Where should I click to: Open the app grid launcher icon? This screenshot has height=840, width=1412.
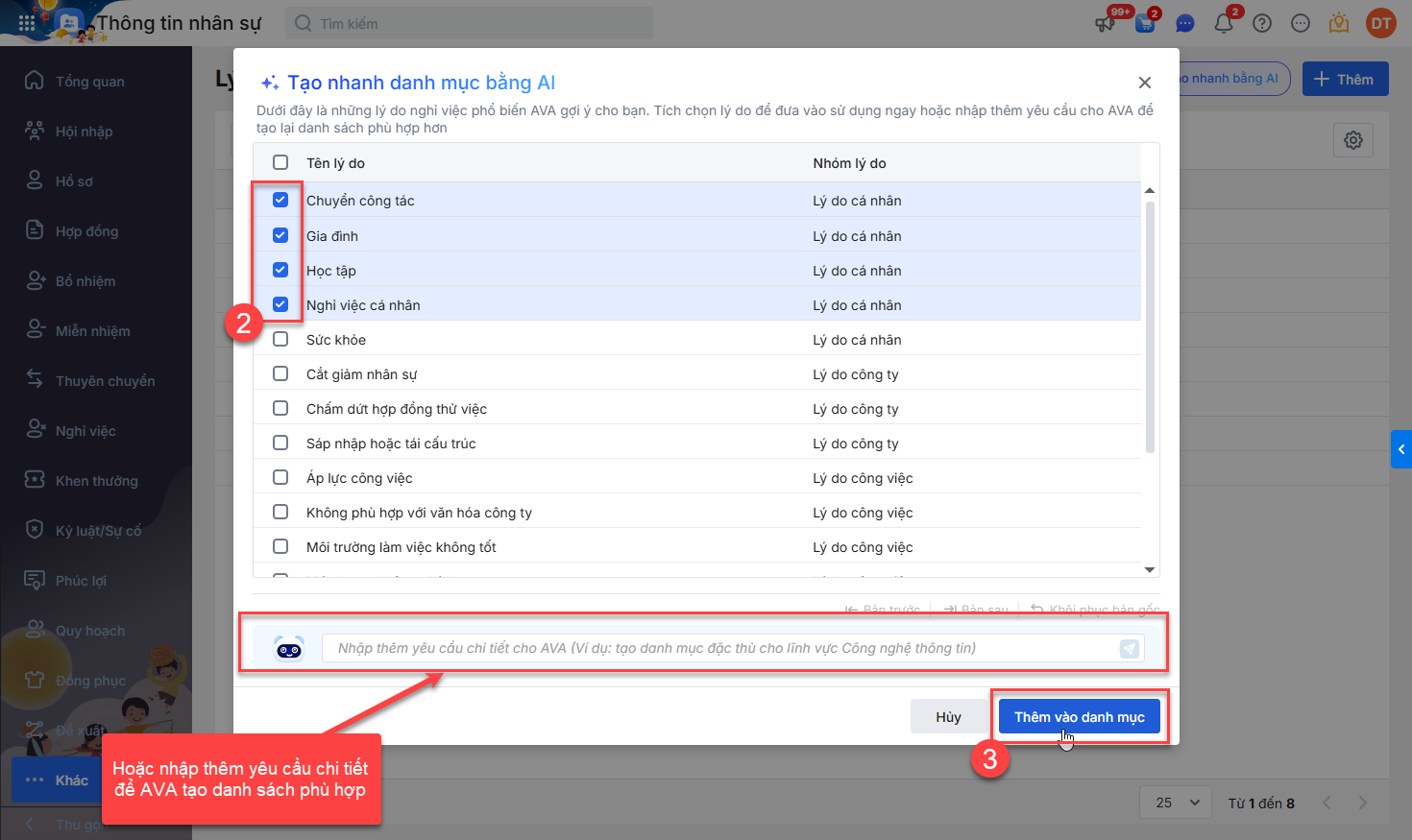(x=27, y=23)
